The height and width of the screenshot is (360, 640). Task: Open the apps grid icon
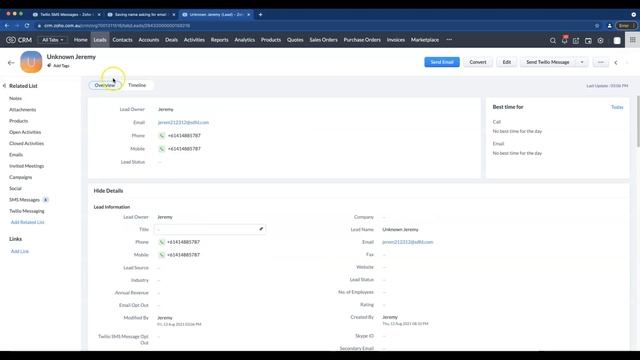[x=633, y=40]
